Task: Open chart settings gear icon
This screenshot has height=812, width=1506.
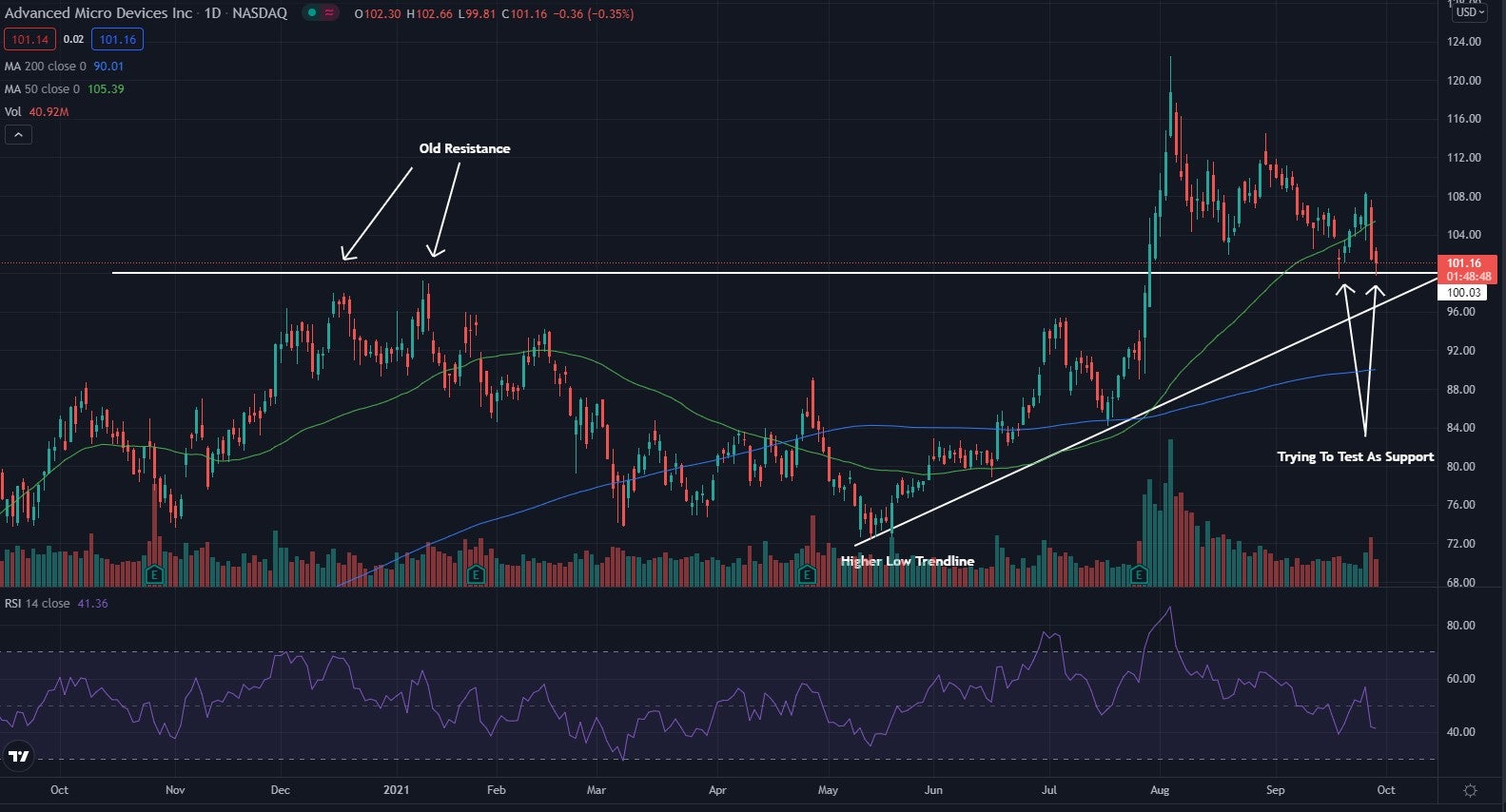Action: point(1470,790)
